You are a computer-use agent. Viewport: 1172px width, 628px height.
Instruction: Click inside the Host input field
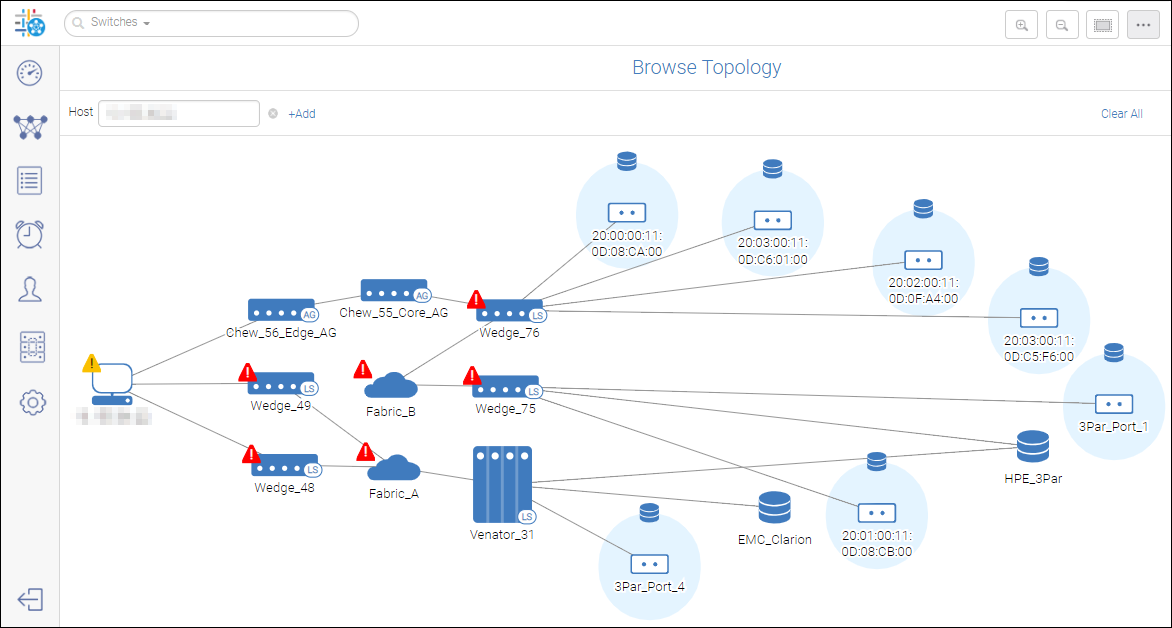178,114
